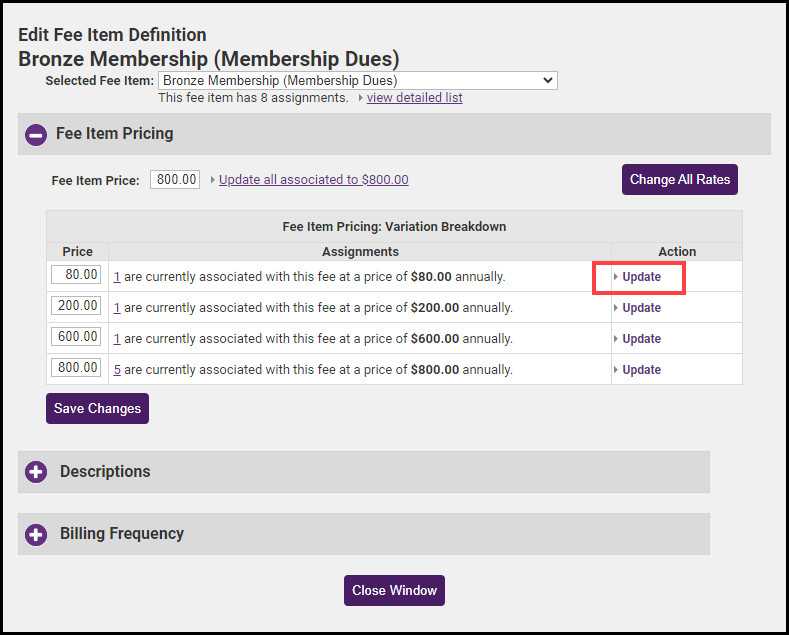Open the Selected Fee Item dropdown
789x635 pixels.
click(357, 81)
